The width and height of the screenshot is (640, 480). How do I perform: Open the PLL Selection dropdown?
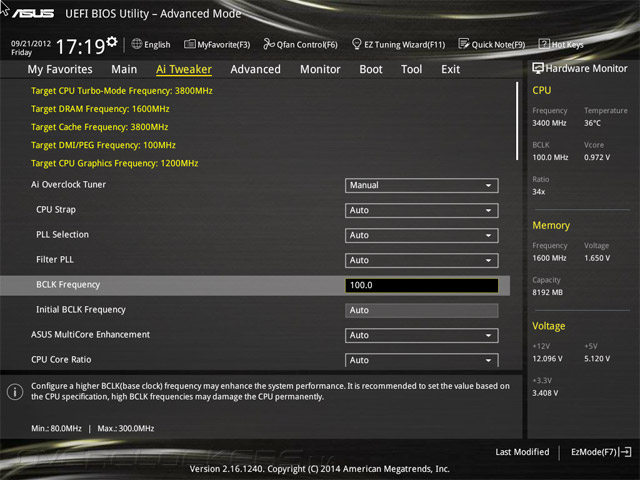[422, 236]
